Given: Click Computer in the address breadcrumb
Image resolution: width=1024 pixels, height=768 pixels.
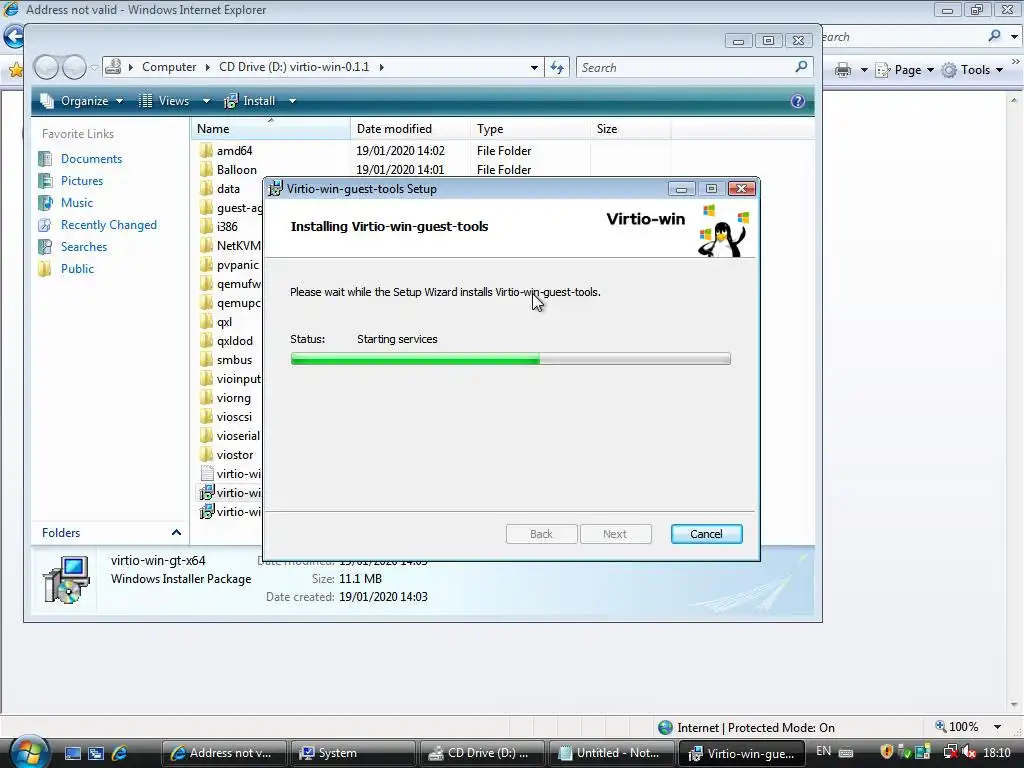Looking at the screenshot, I should coord(169,67).
